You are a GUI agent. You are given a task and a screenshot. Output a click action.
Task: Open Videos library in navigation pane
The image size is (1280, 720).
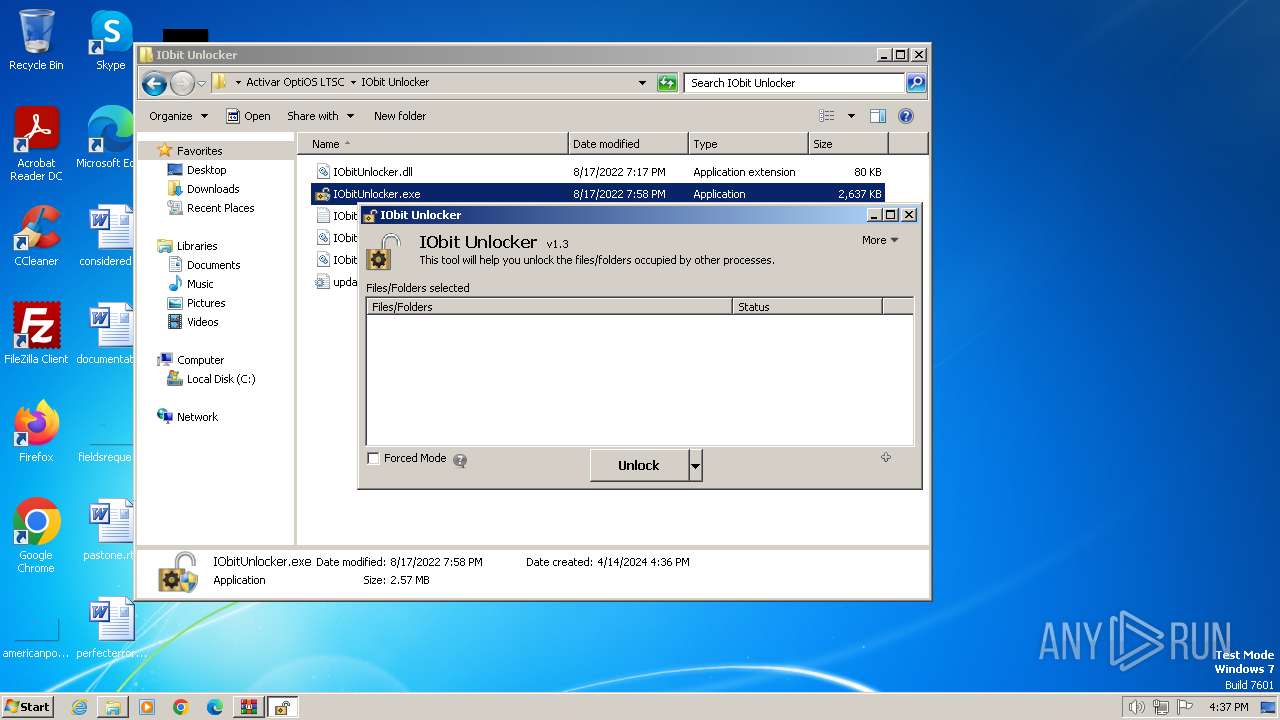tap(202, 322)
